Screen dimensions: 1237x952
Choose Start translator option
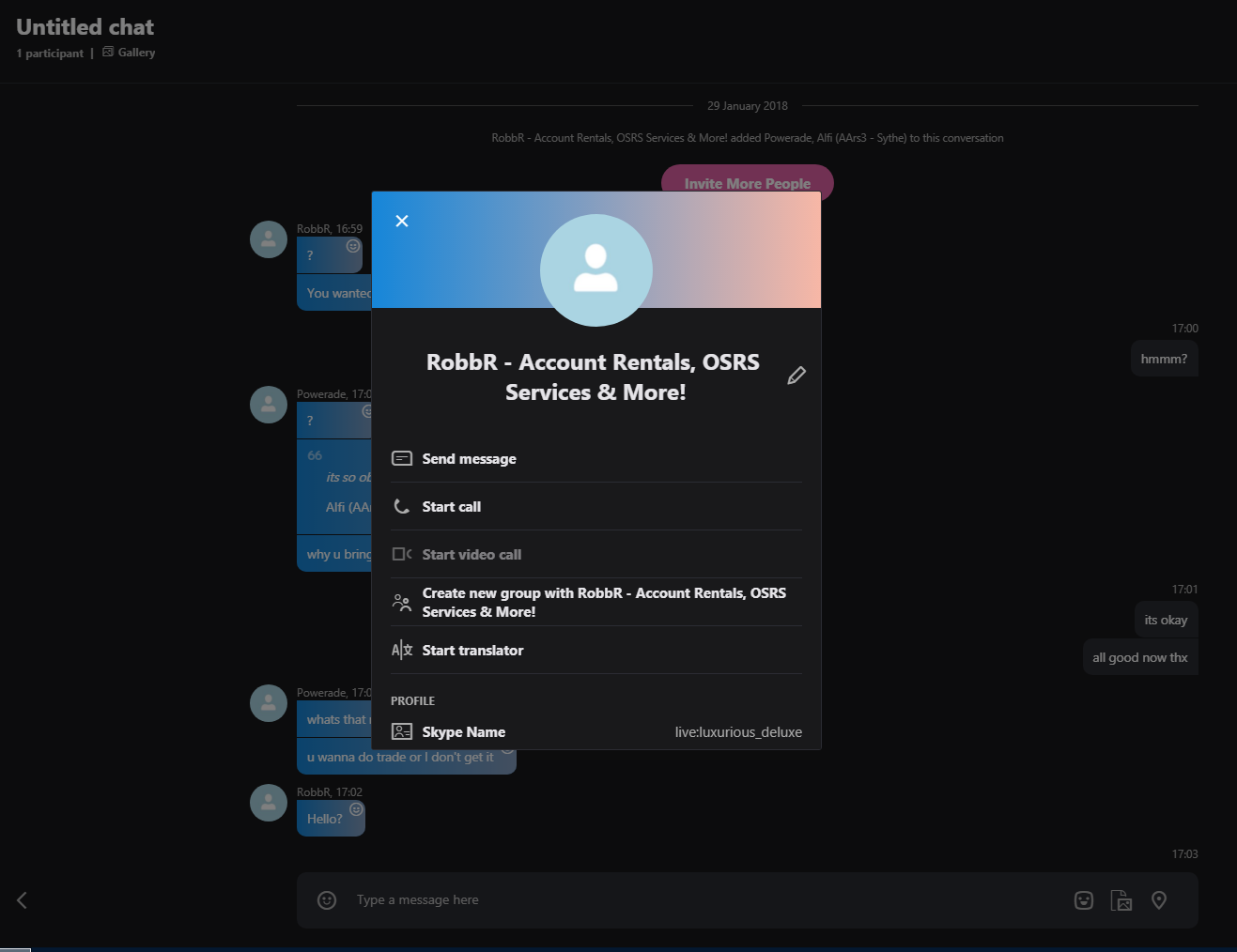pyautogui.click(x=596, y=651)
